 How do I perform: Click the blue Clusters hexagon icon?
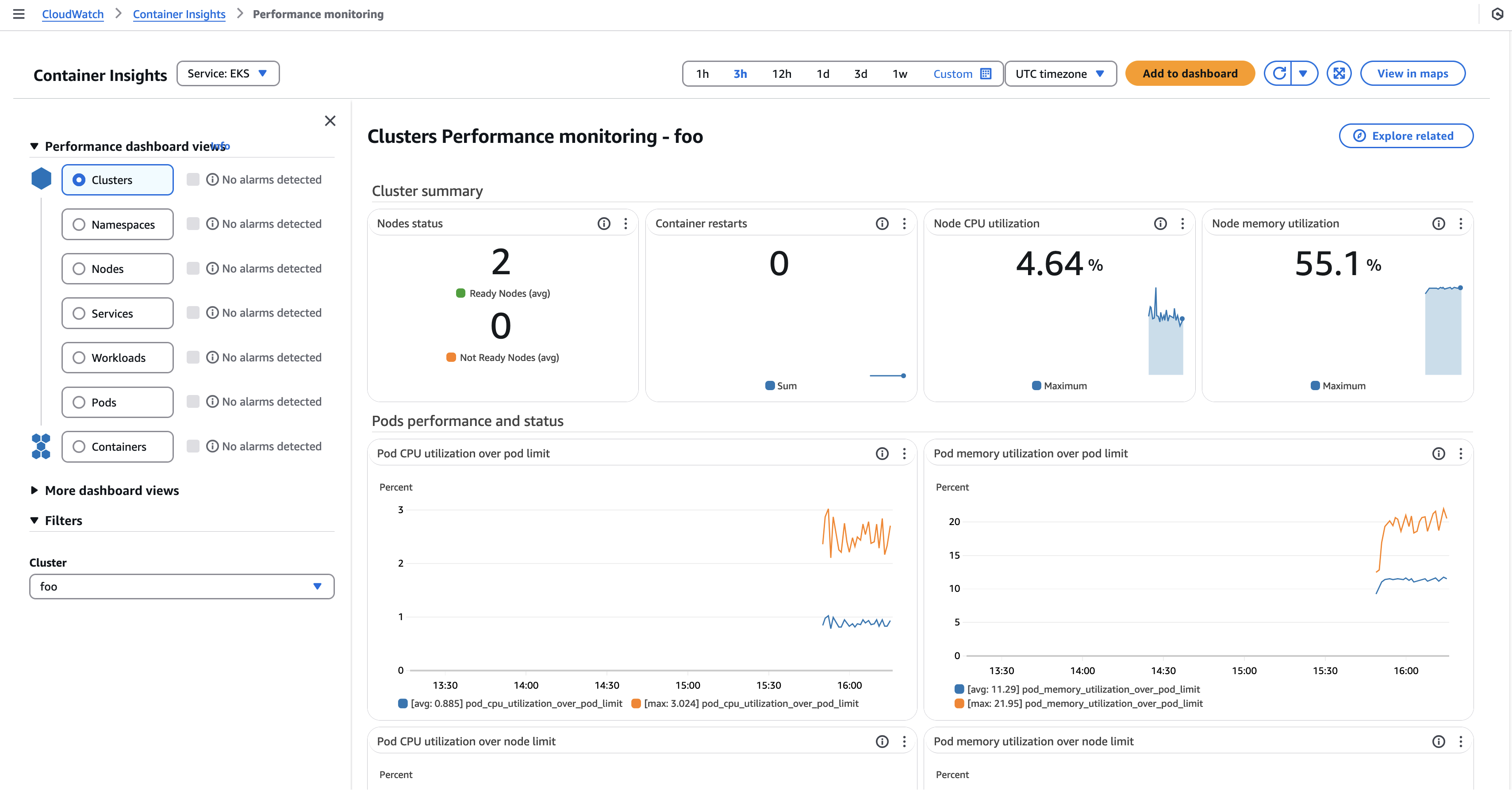click(41, 178)
